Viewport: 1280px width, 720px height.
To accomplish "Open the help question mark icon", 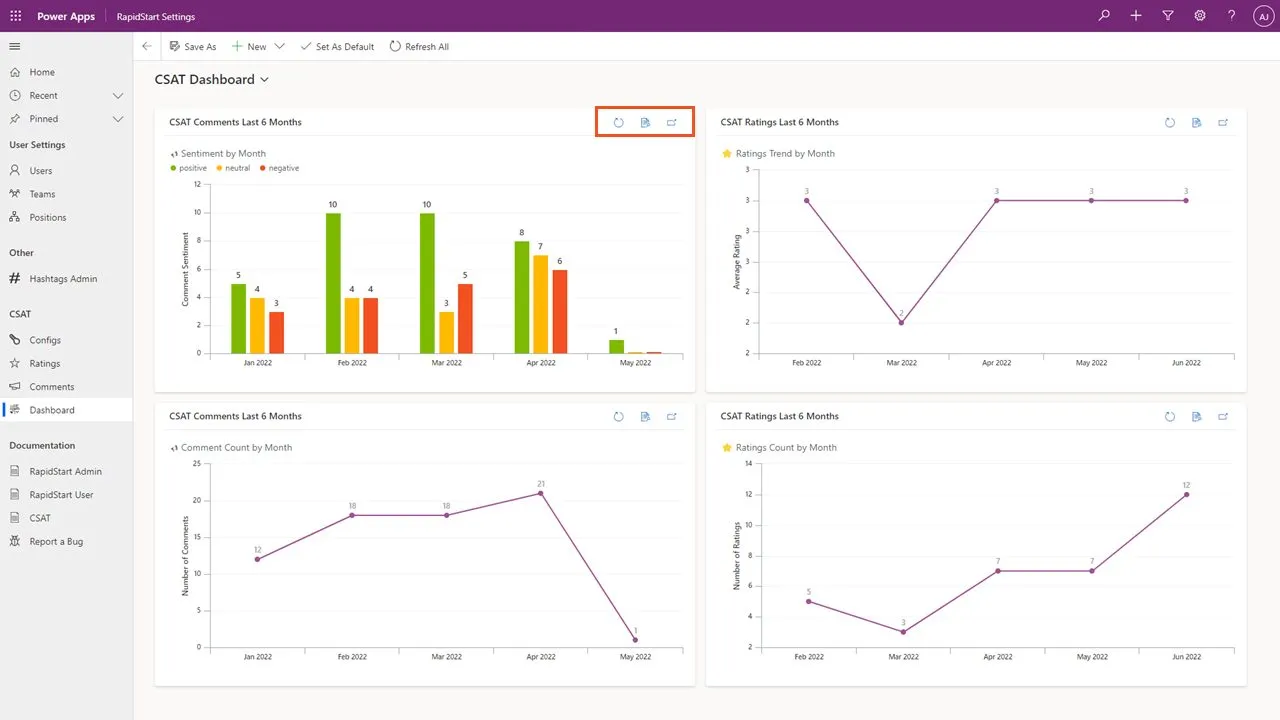I will 1231,15.
